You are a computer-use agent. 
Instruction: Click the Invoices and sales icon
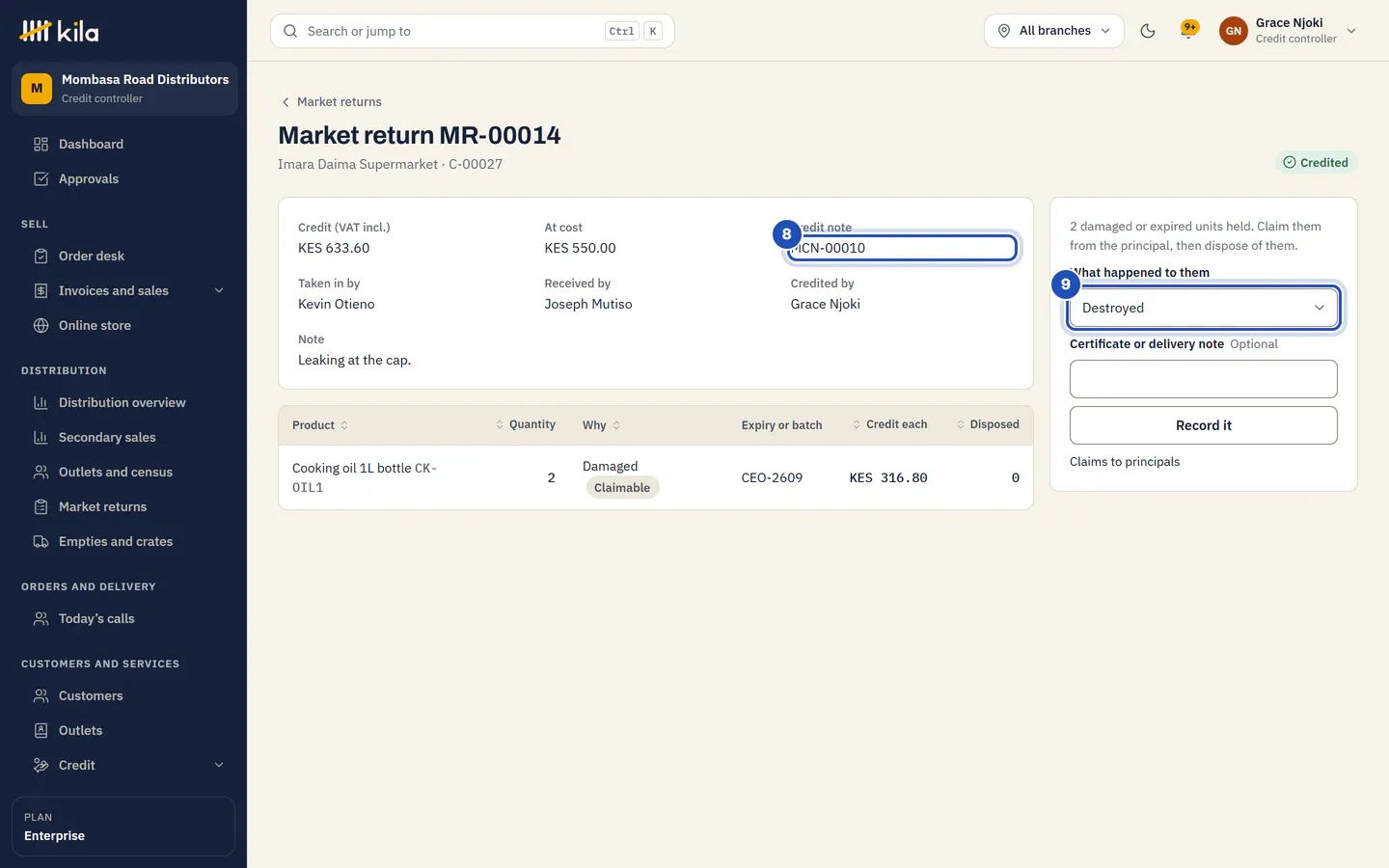pyautogui.click(x=41, y=291)
